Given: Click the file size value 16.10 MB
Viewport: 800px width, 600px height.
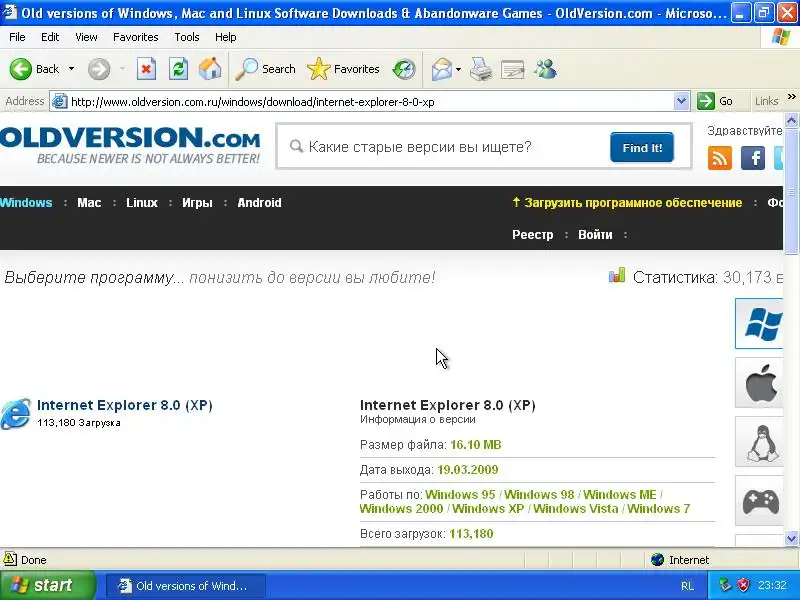Looking at the screenshot, I should (x=476, y=445).
